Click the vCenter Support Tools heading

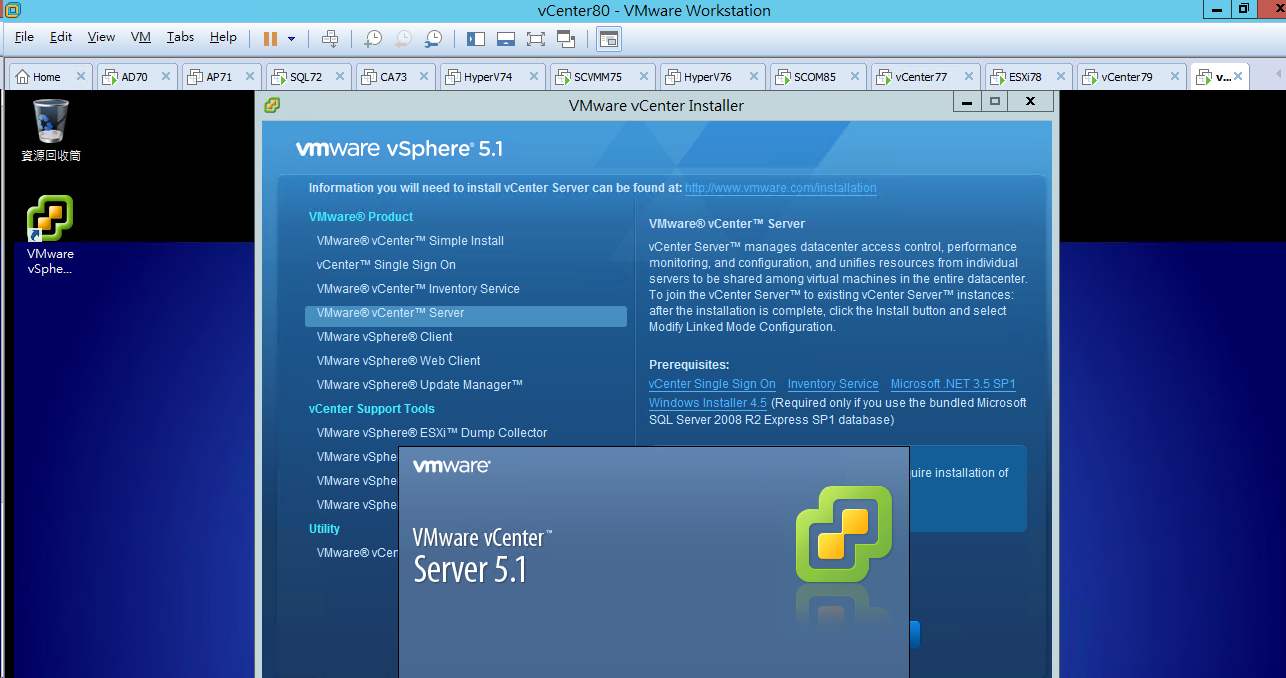point(372,409)
